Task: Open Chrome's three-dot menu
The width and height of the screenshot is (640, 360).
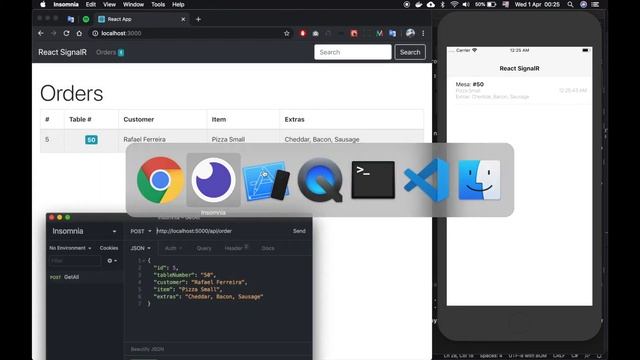Action: [x=423, y=33]
